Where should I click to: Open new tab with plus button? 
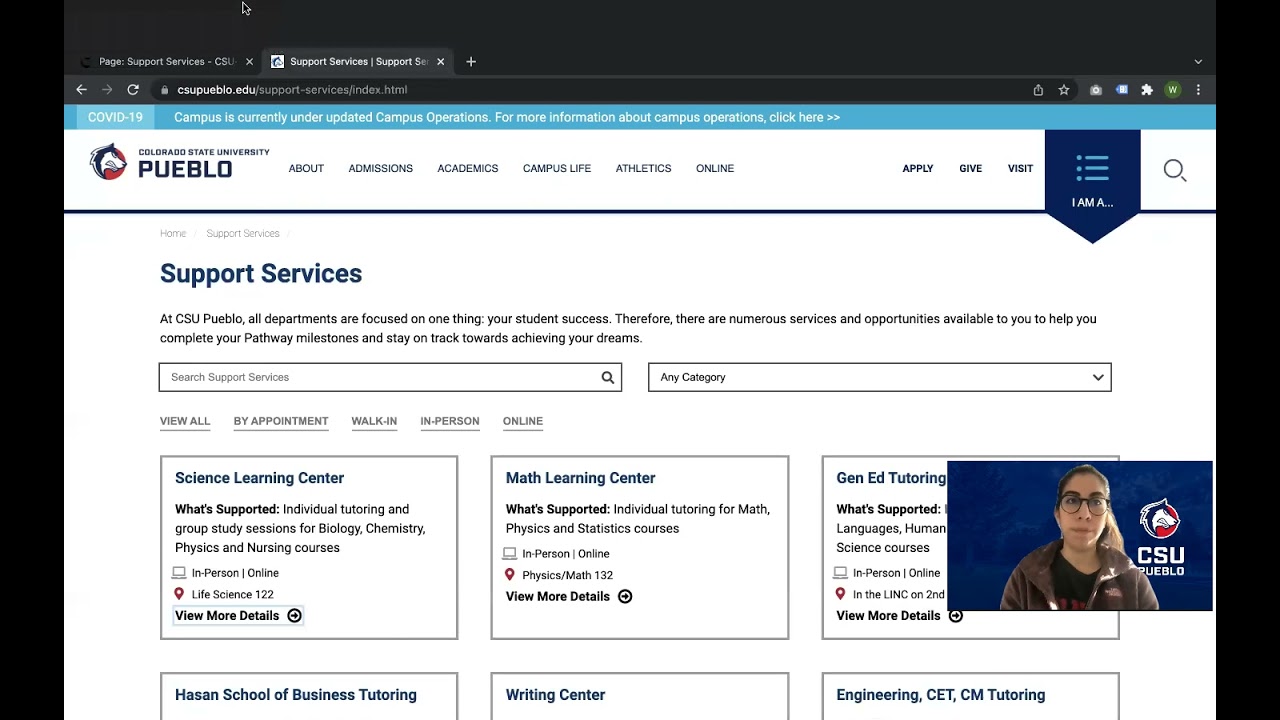point(471,61)
